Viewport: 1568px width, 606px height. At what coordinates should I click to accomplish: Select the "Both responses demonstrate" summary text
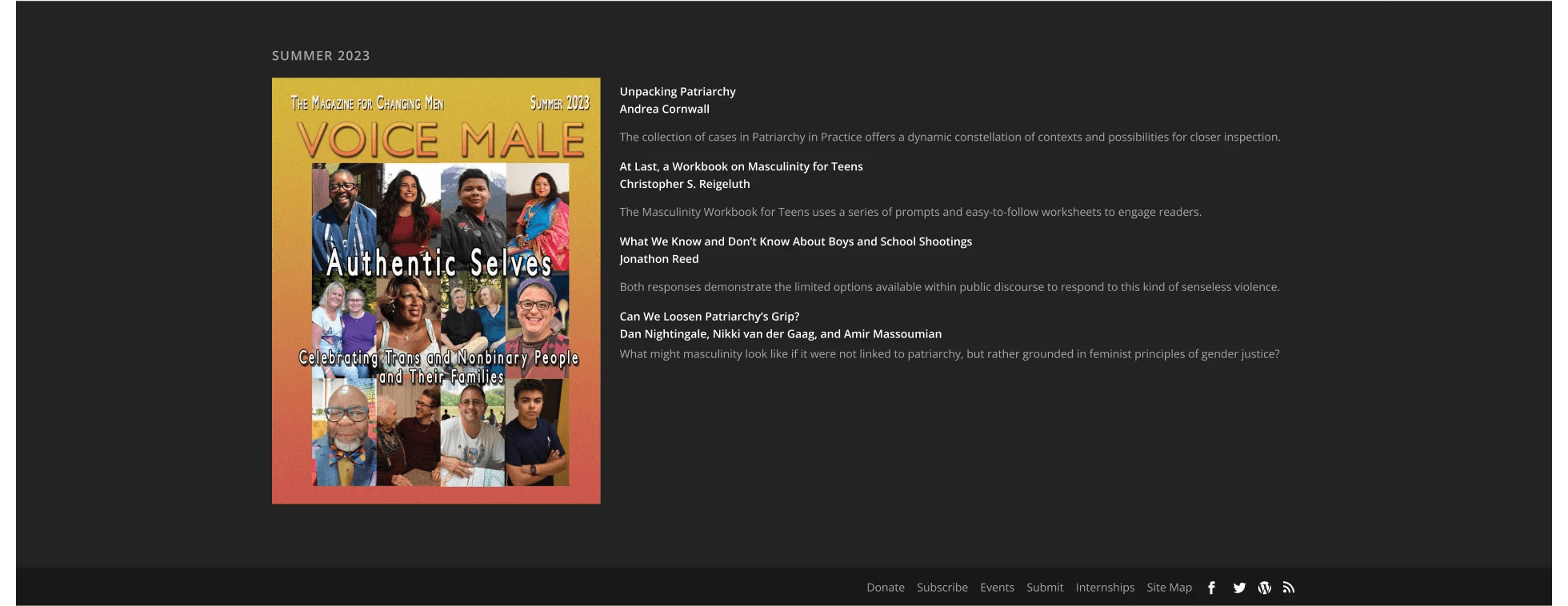coord(950,287)
